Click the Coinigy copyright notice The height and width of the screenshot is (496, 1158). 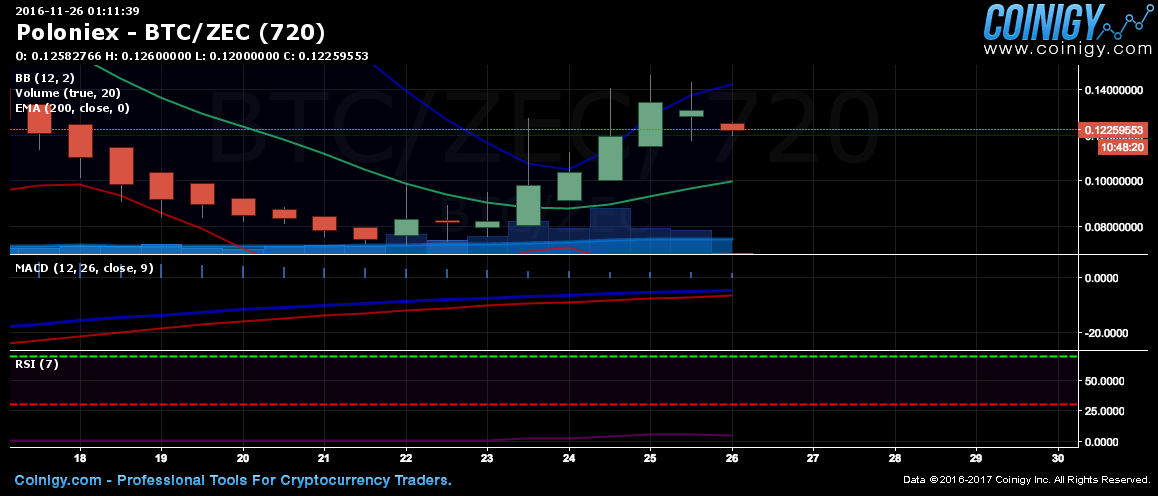coord(1027,480)
